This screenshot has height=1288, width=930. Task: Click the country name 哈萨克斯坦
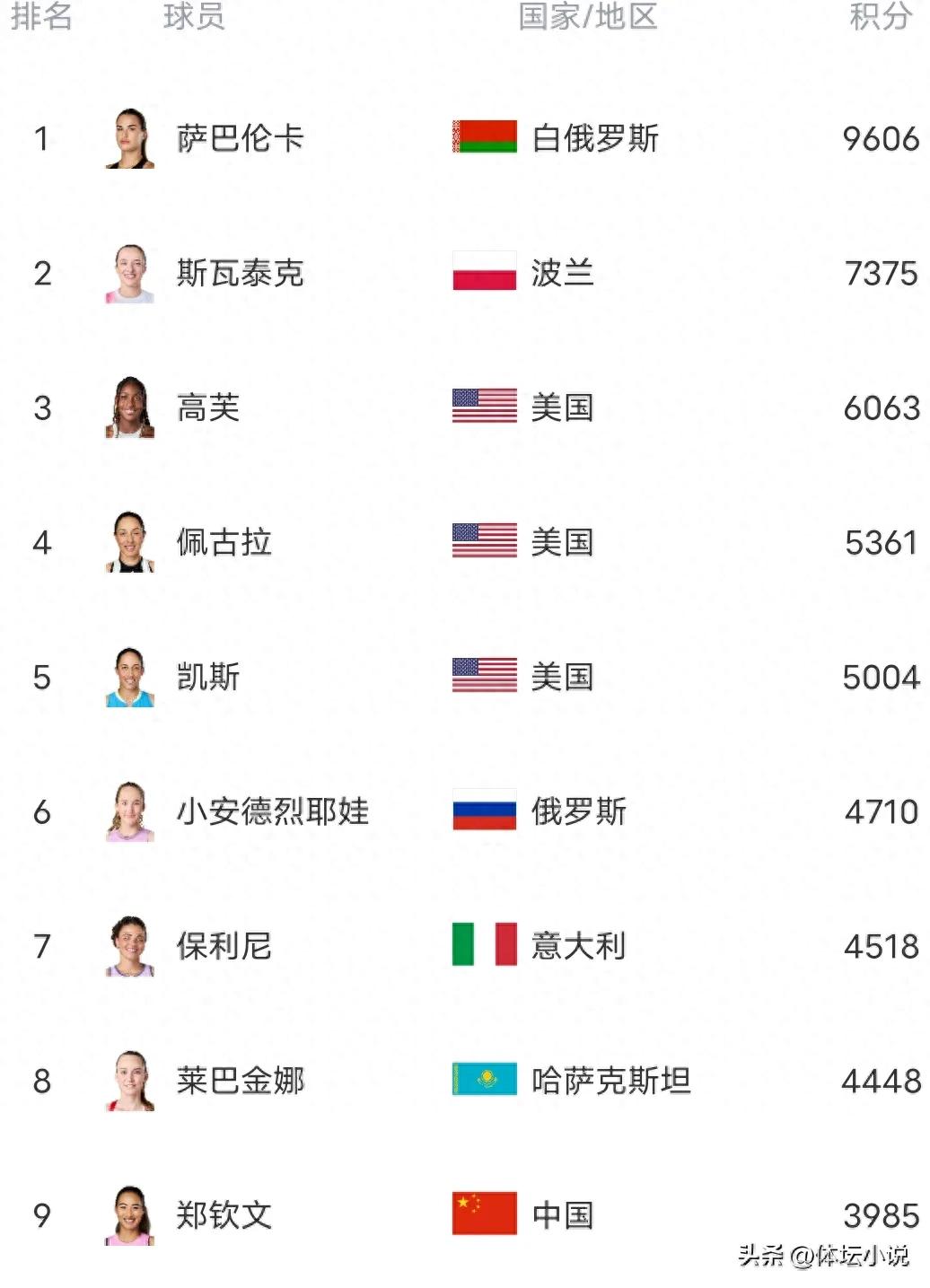610,1081
